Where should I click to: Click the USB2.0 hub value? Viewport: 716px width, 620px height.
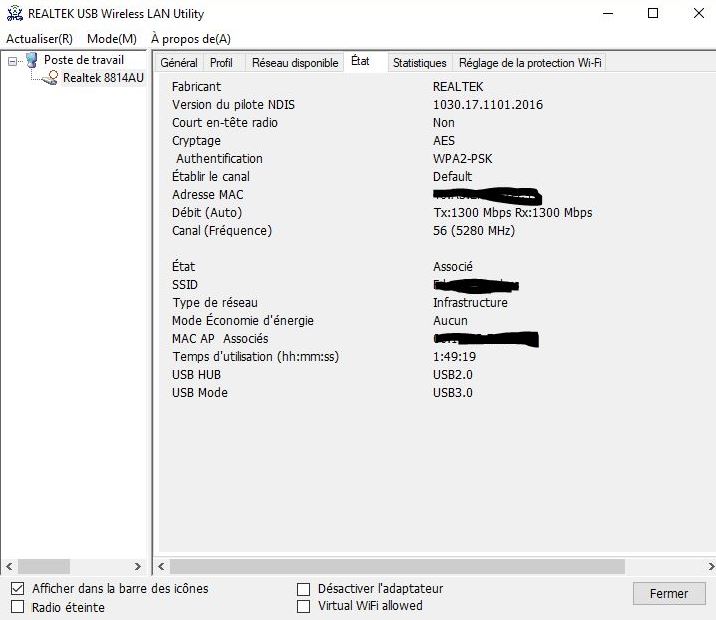coord(453,374)
